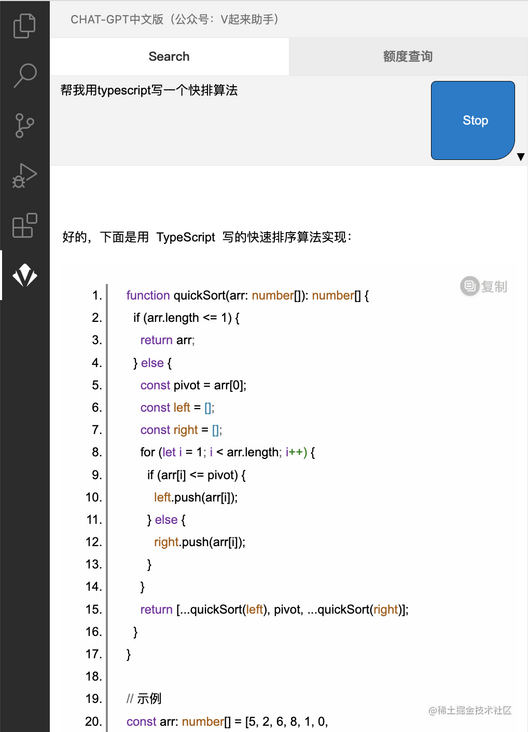Open the Search magnifier in activity bar
The width and height of the screenshot is (528, 732).
24,75
